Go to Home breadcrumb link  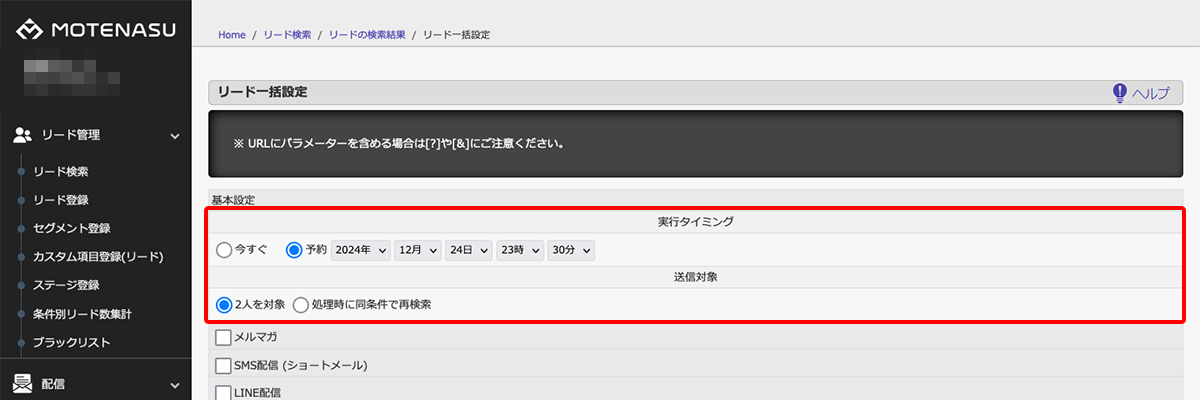[x=232, y=35]
